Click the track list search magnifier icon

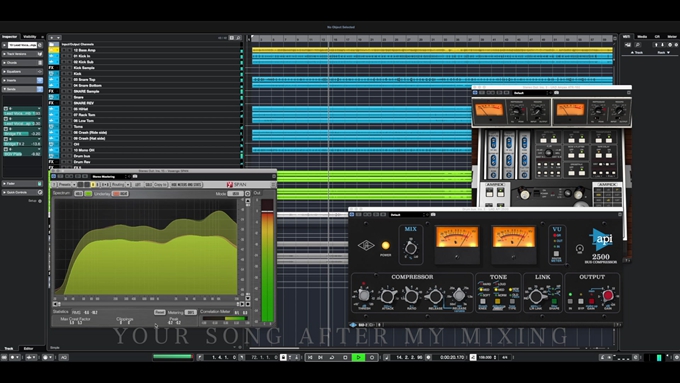pyautogui.click(x=238, y=38)
